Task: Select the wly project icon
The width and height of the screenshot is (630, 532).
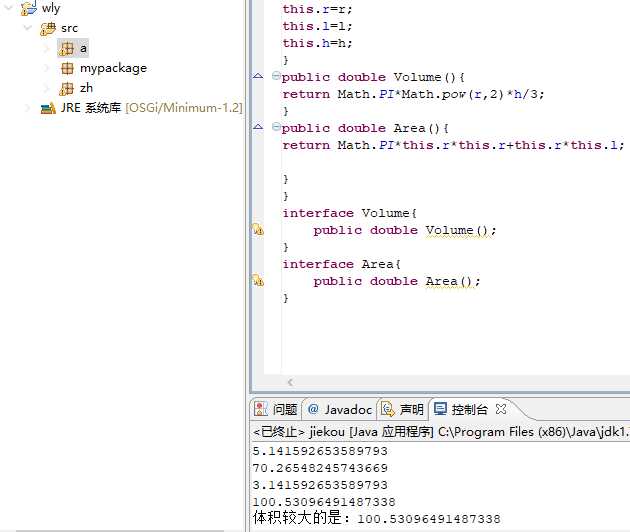Action: point(29,8)
